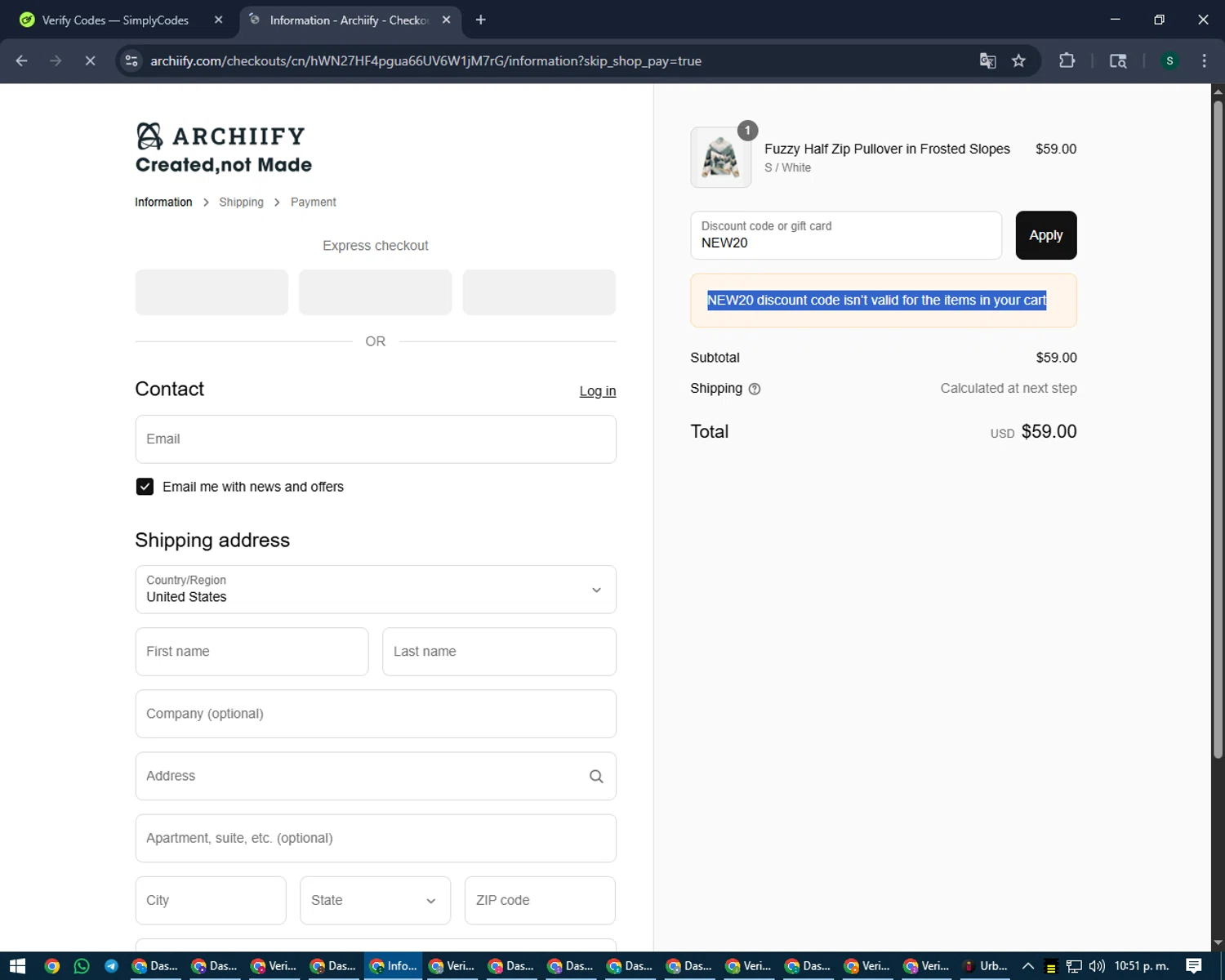Viewport: 1225px width, 980px height.
Task: Click the translate page icon
Action: (x=987, y=60)
